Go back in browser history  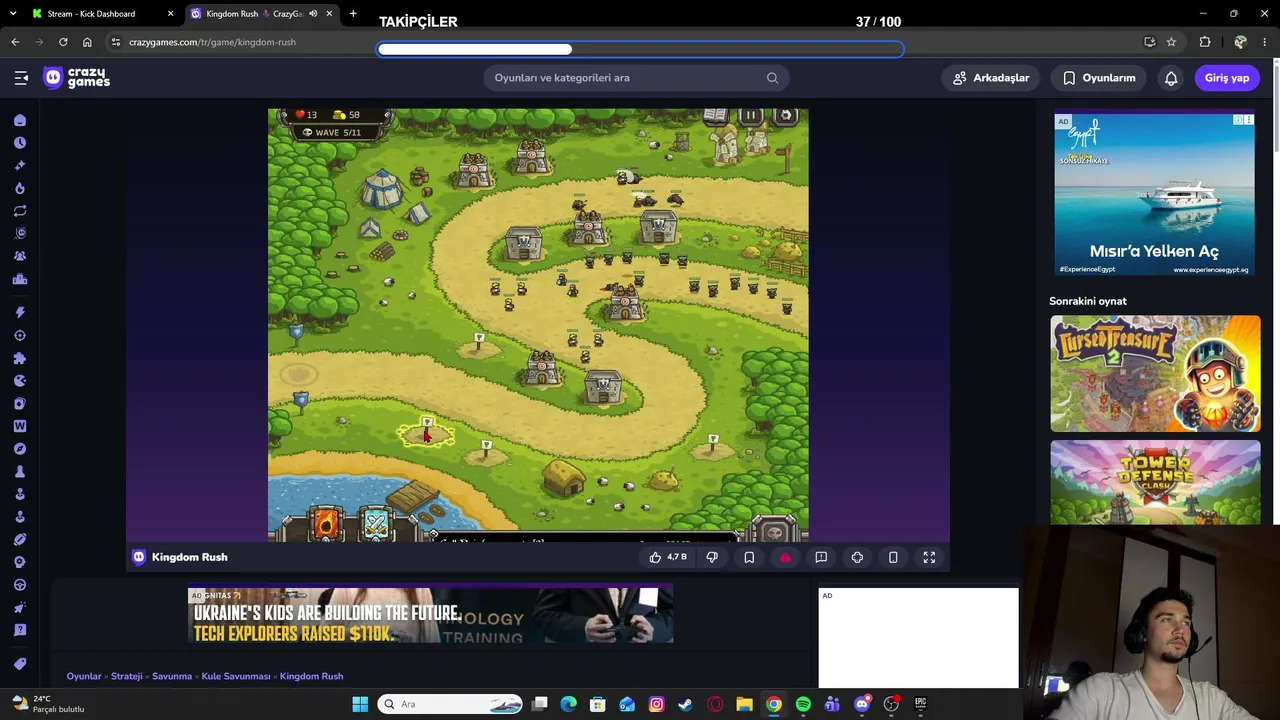point(15,42)
